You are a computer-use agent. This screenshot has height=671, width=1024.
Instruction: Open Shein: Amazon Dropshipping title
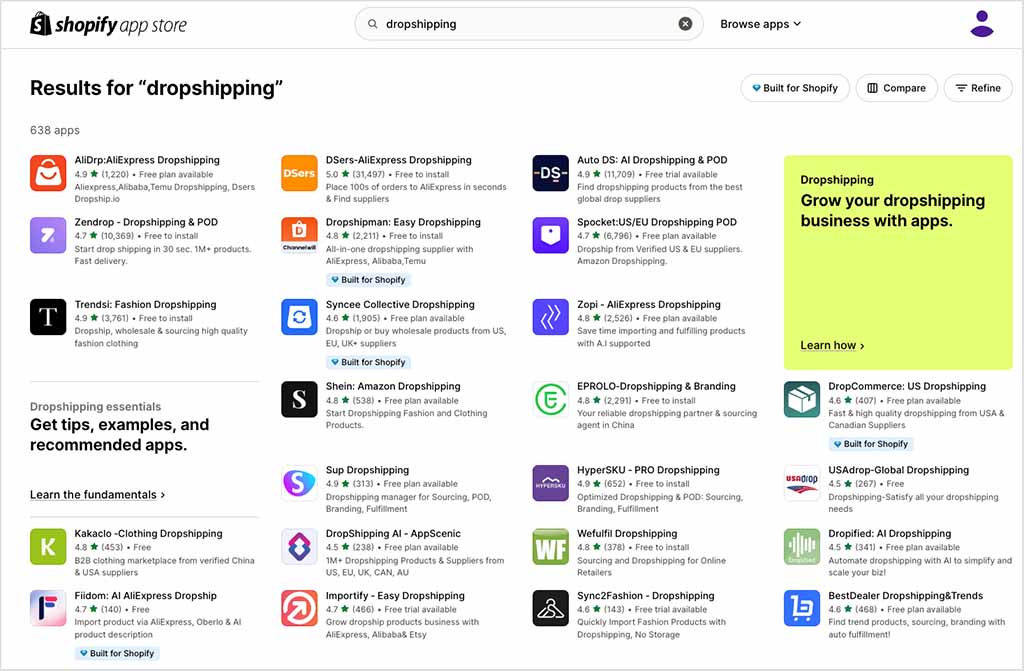(x=393, y=386)
